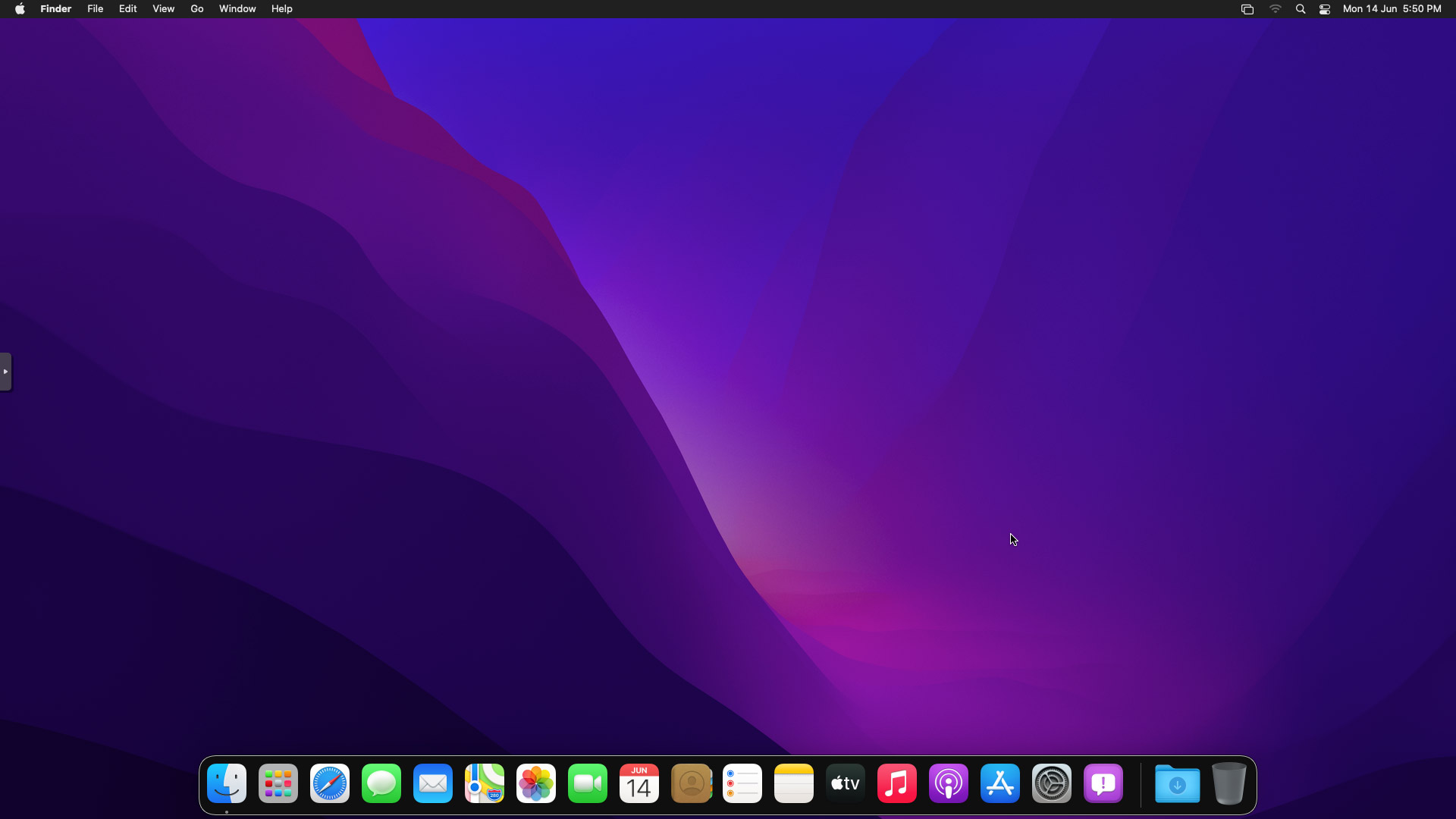This screenshot has height=819, width=1456.
Task: Launch Reminders from the Dock
Action: tap(742, 783)
